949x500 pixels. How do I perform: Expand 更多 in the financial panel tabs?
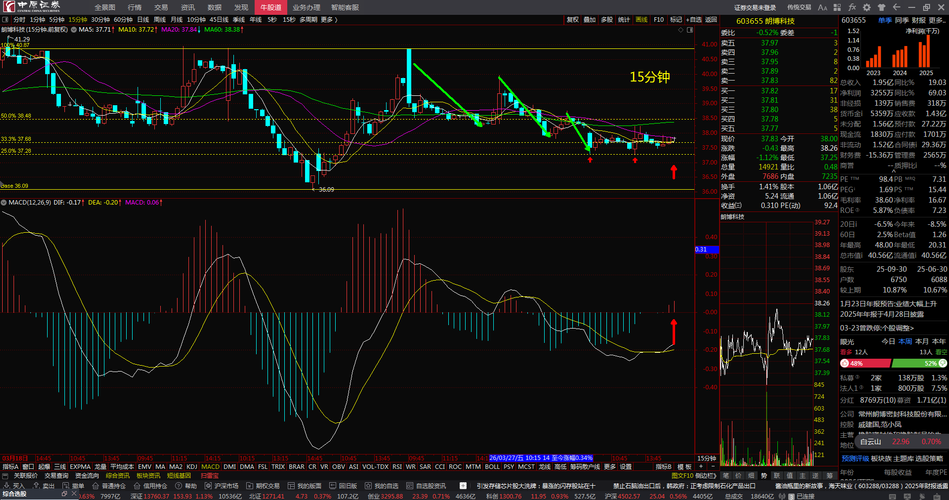[936, 21]
